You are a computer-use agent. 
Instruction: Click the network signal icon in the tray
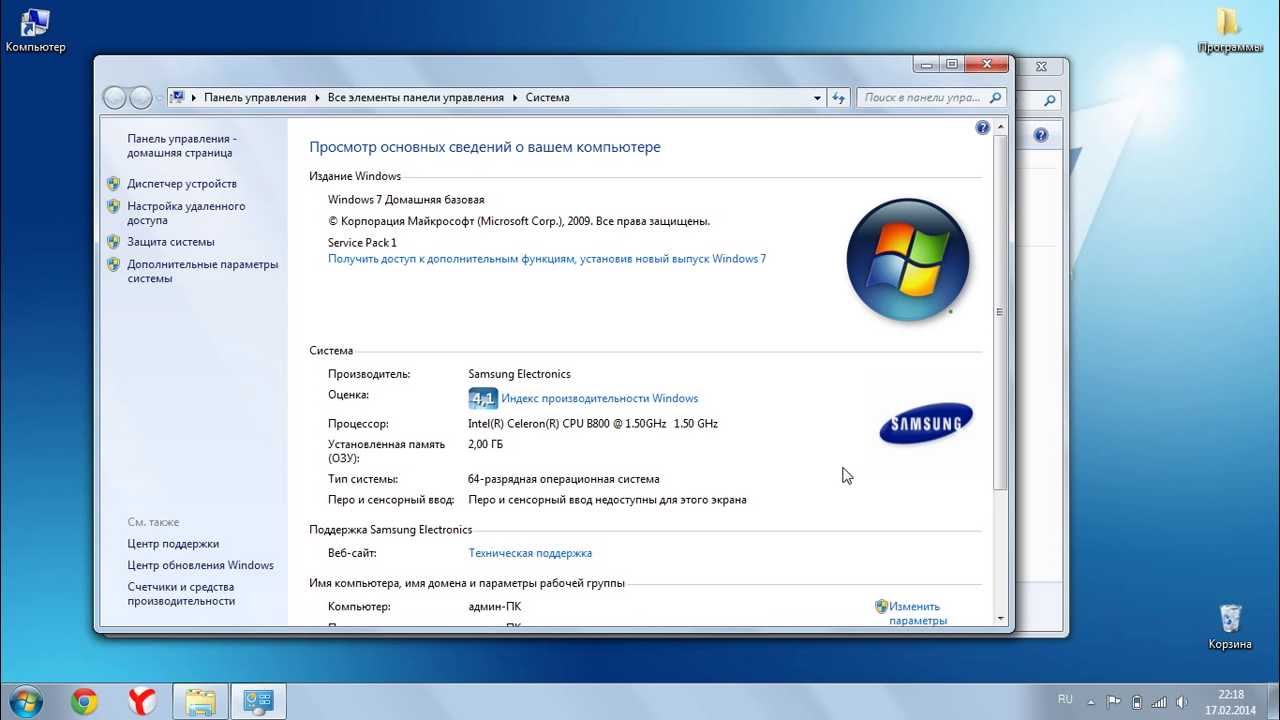1159,702
